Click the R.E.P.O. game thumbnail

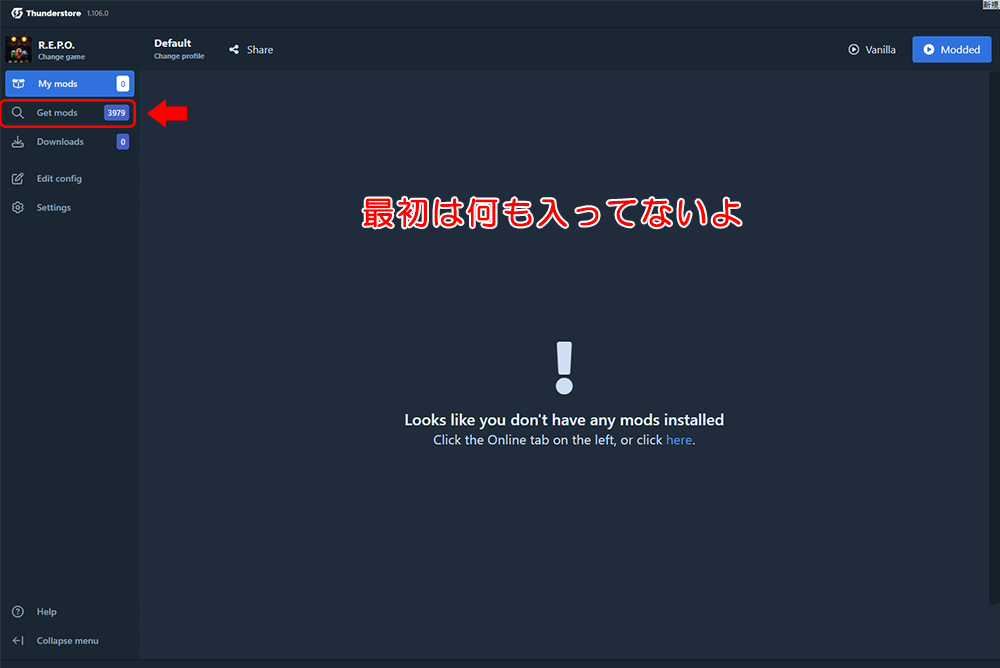coord(18,50)
